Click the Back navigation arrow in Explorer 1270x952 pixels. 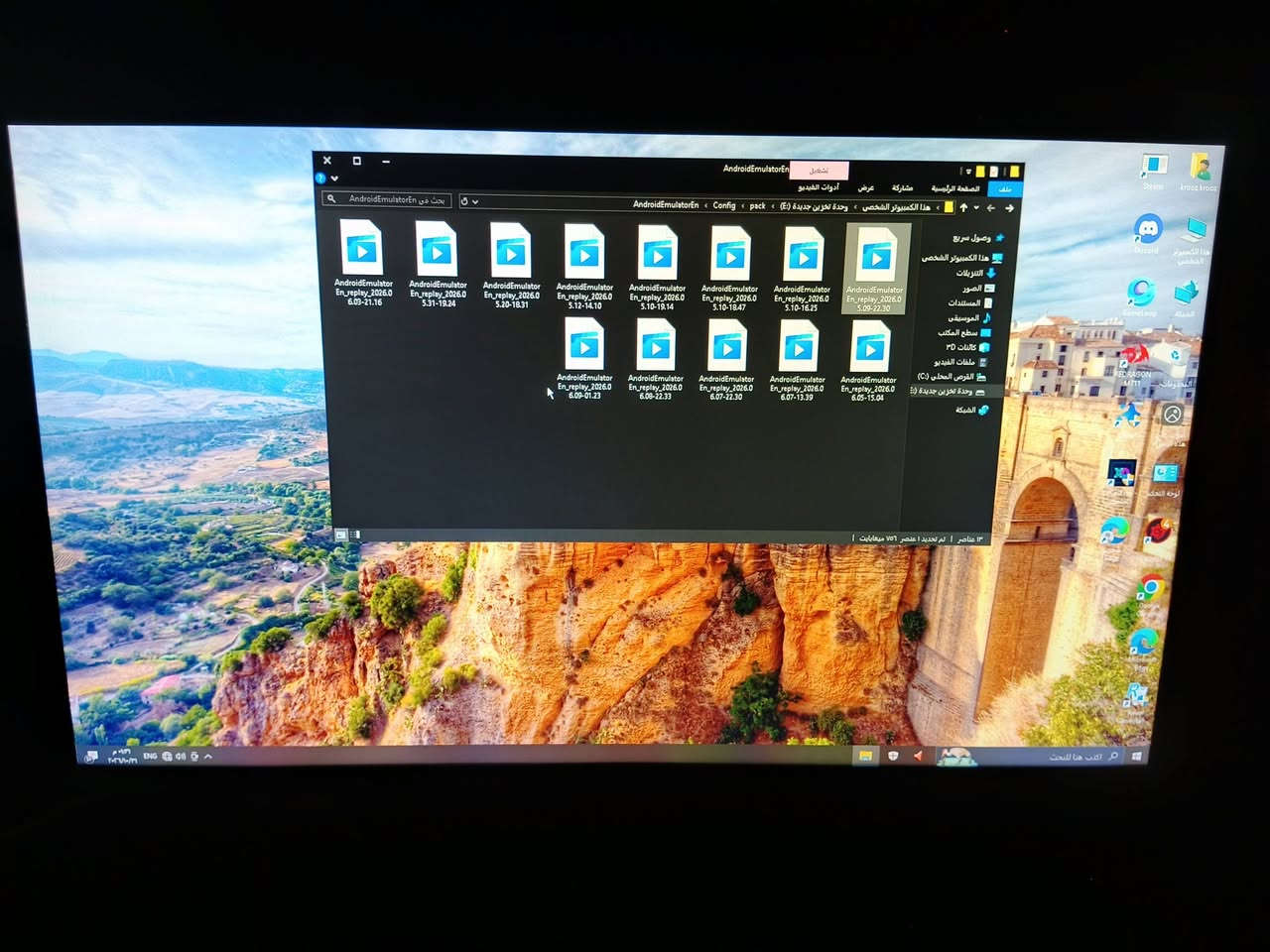(x=1009, y=208)
